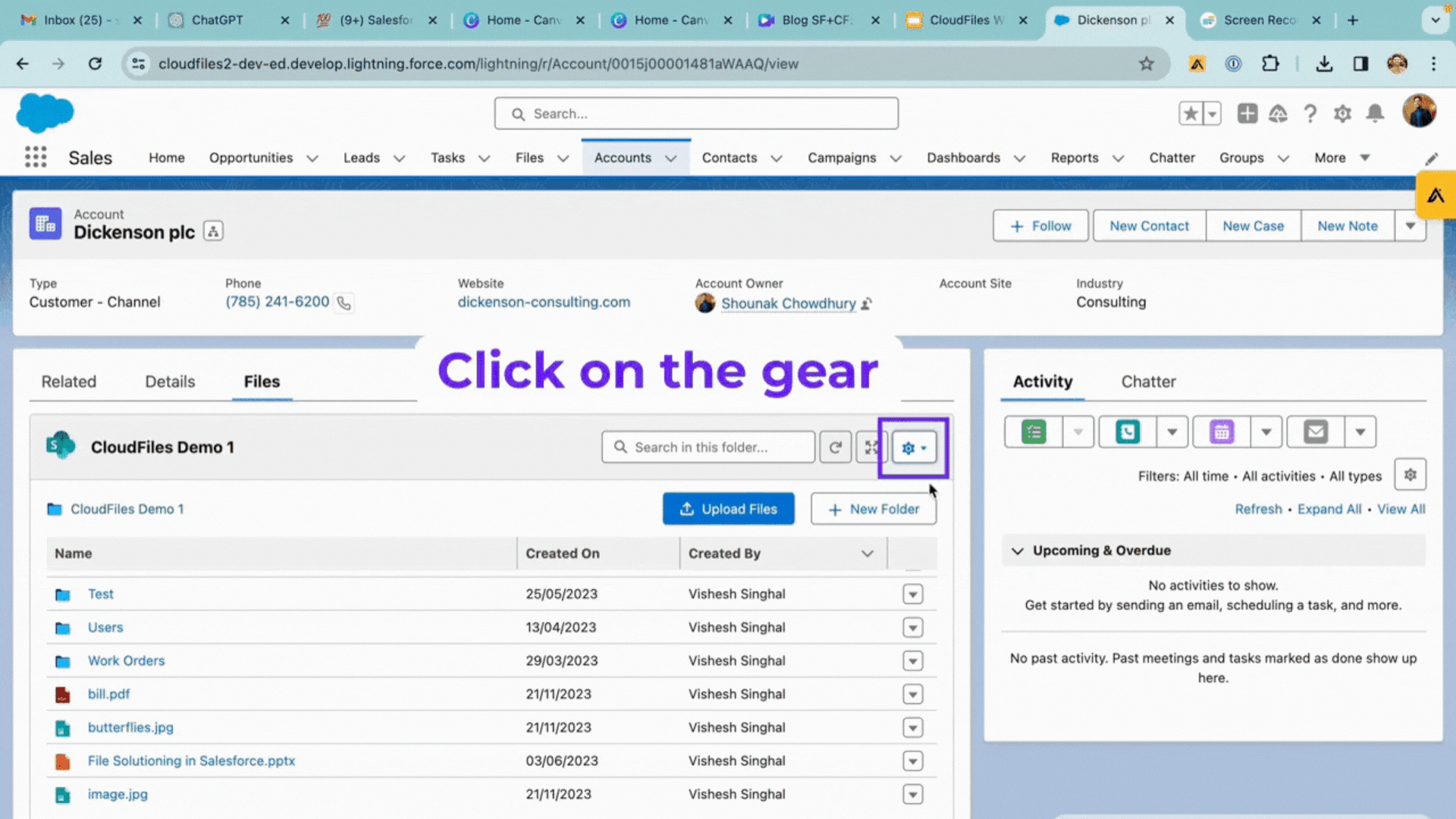1456x819 pixels.
Task: Open activity timeline filter settings gear
Action: pos(1410,475)
